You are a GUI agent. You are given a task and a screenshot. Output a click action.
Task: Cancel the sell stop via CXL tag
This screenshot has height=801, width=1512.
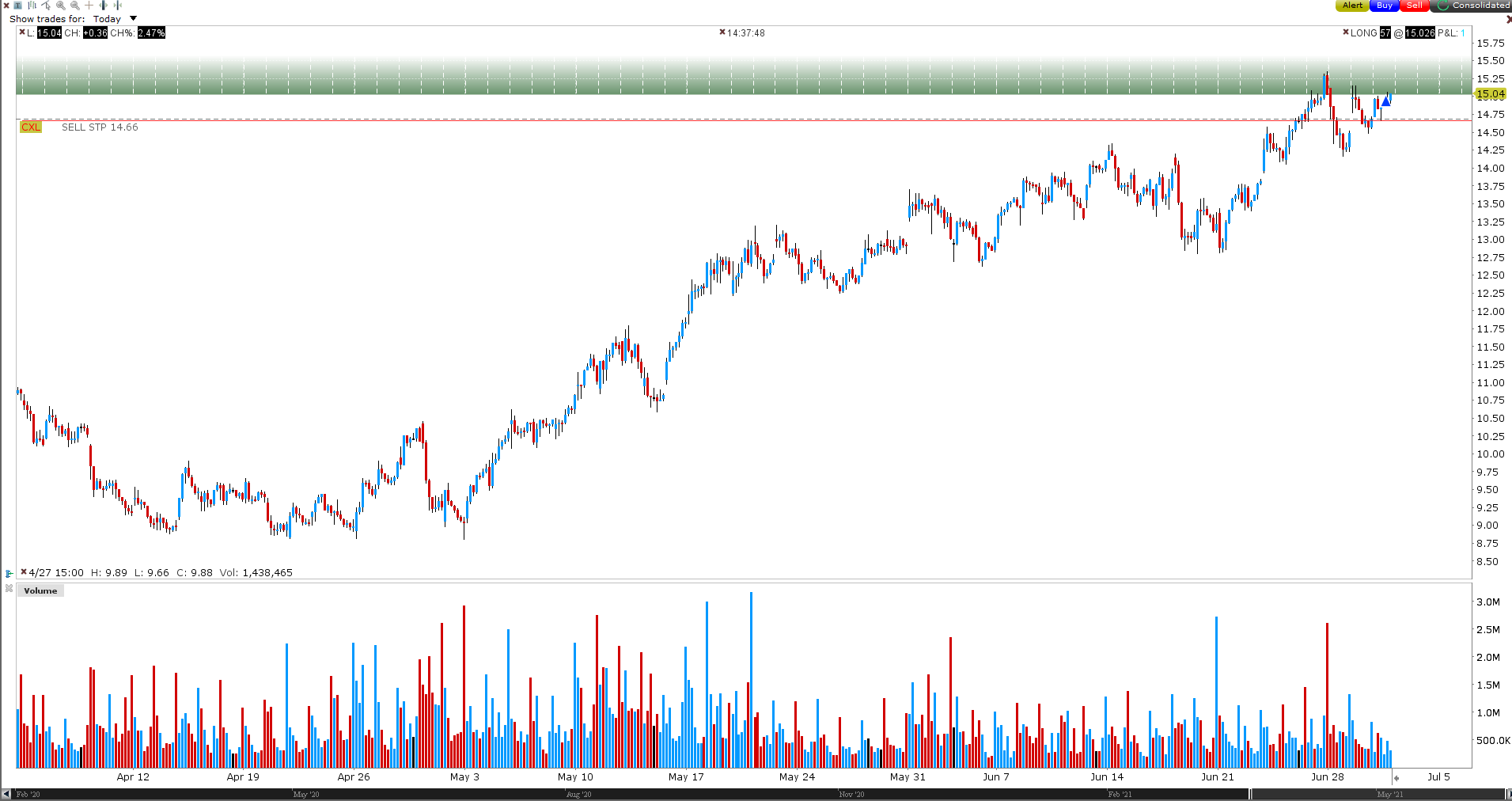click(31, 127)
